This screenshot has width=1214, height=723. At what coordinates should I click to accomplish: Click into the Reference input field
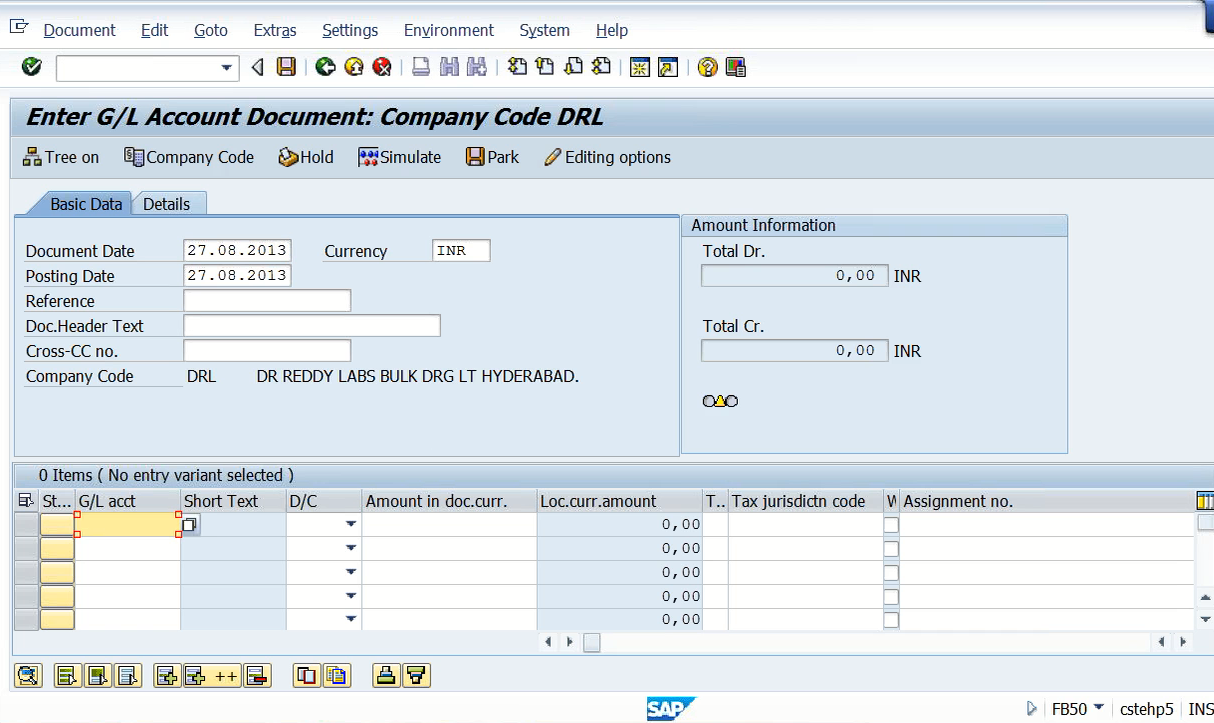(x=267, y=301)
